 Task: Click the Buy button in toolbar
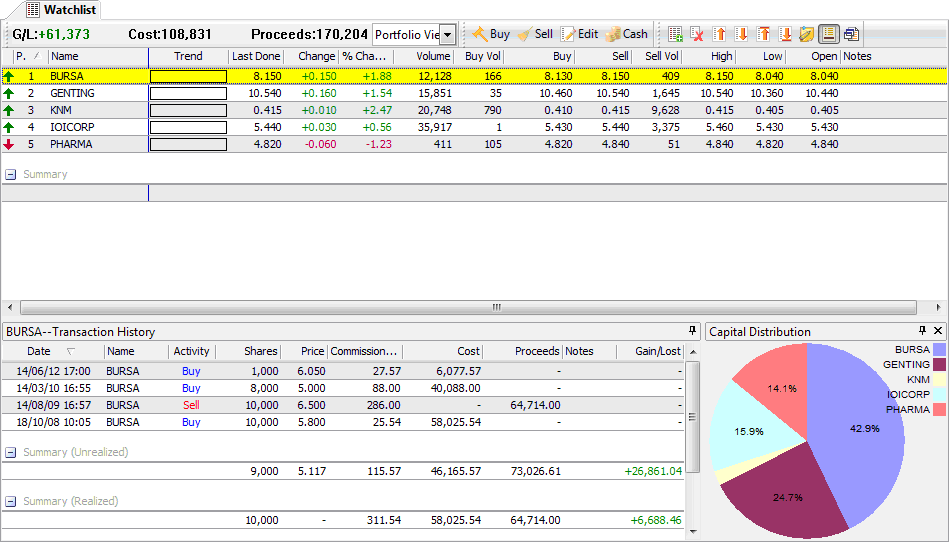click(x=491, y=34)
